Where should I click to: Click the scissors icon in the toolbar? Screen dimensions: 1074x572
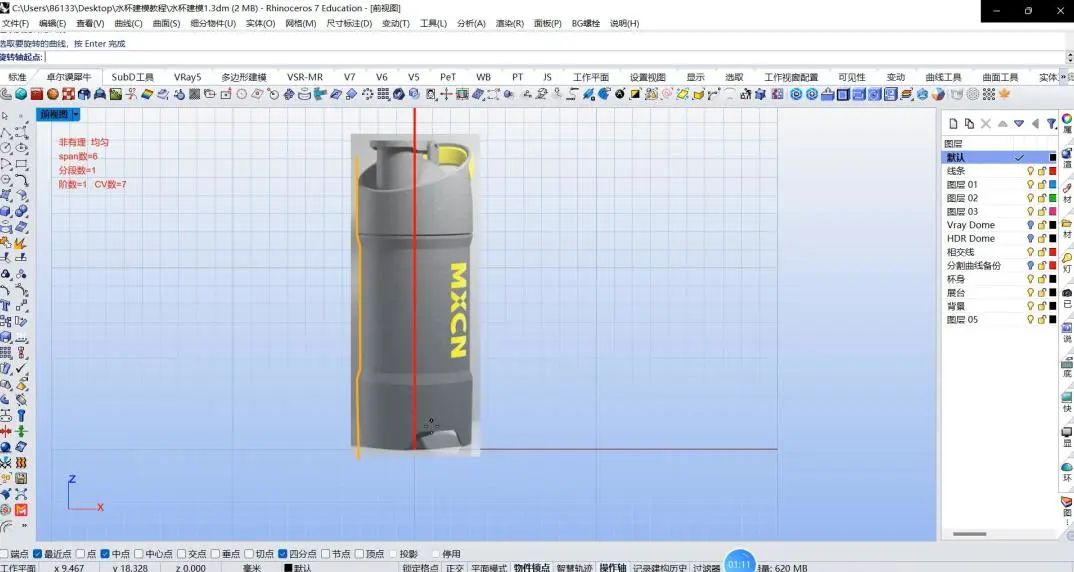coord(131,94)
